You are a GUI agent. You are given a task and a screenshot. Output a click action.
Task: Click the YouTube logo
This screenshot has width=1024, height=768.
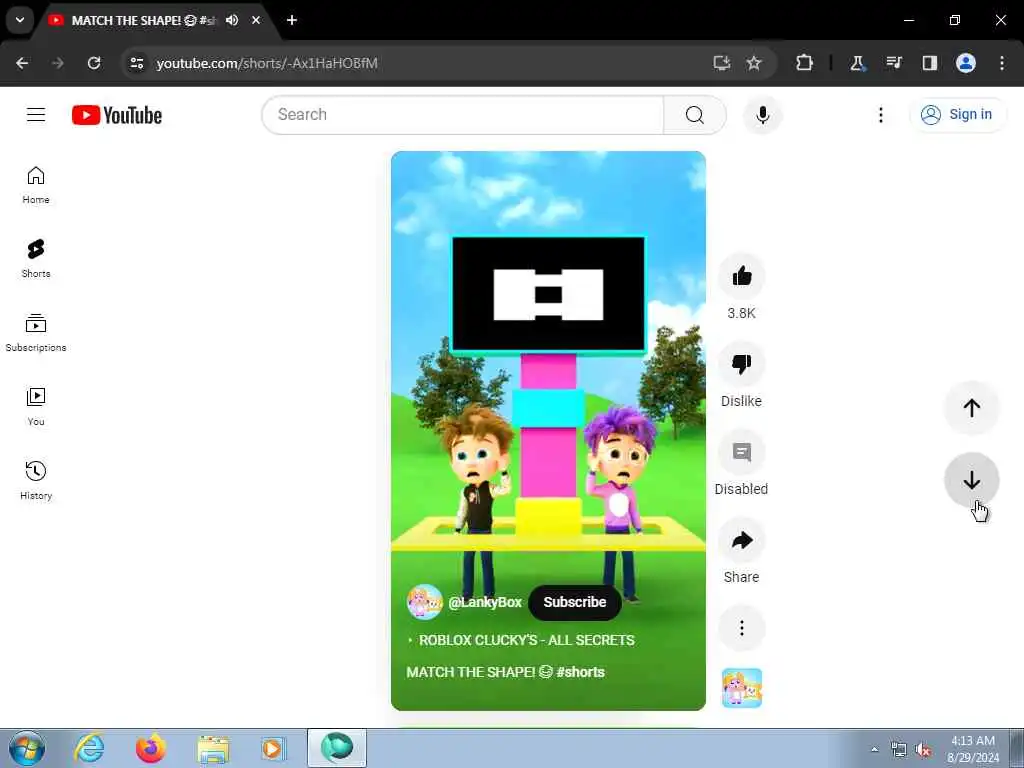point(117,115)
